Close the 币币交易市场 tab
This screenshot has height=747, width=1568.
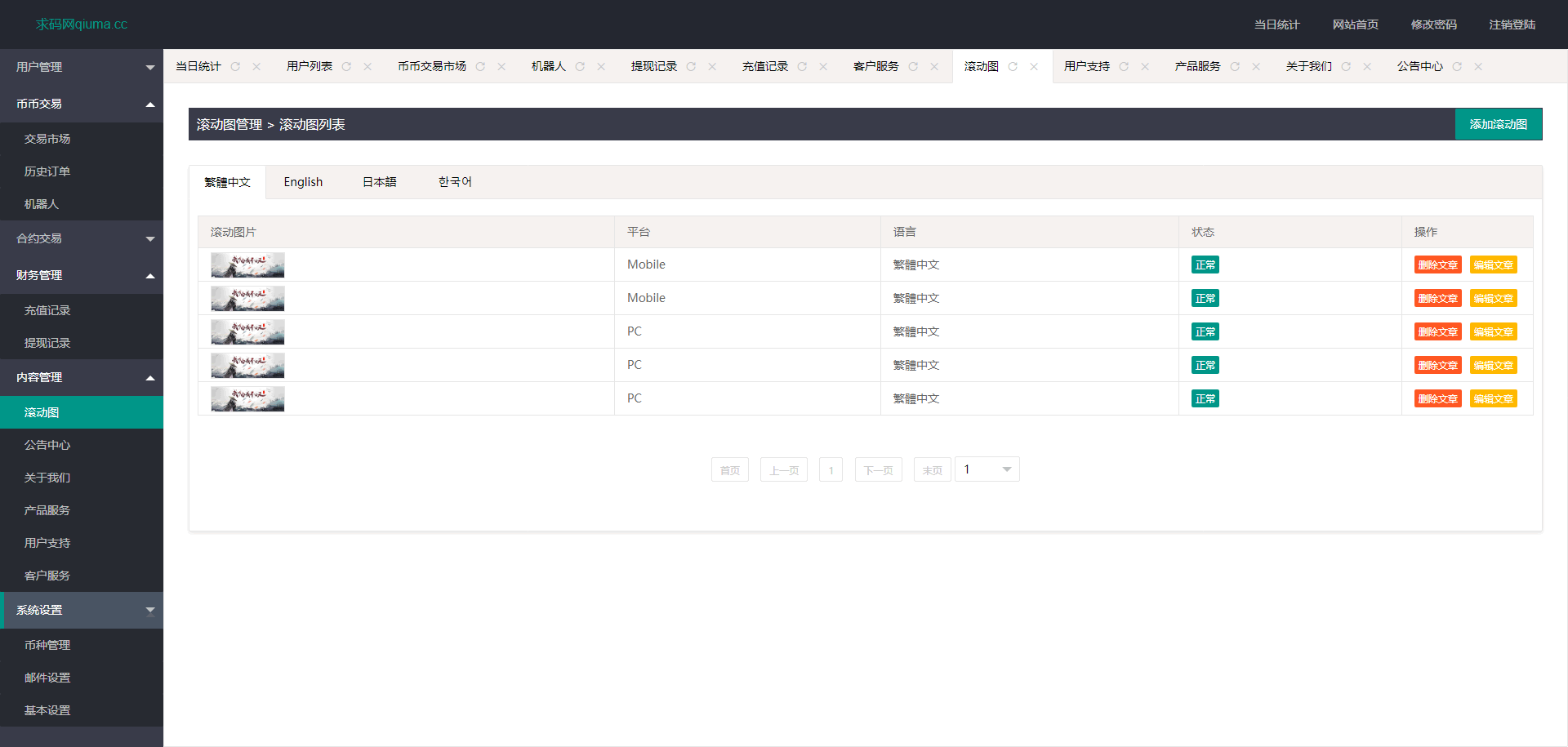[x=501, y=67]
